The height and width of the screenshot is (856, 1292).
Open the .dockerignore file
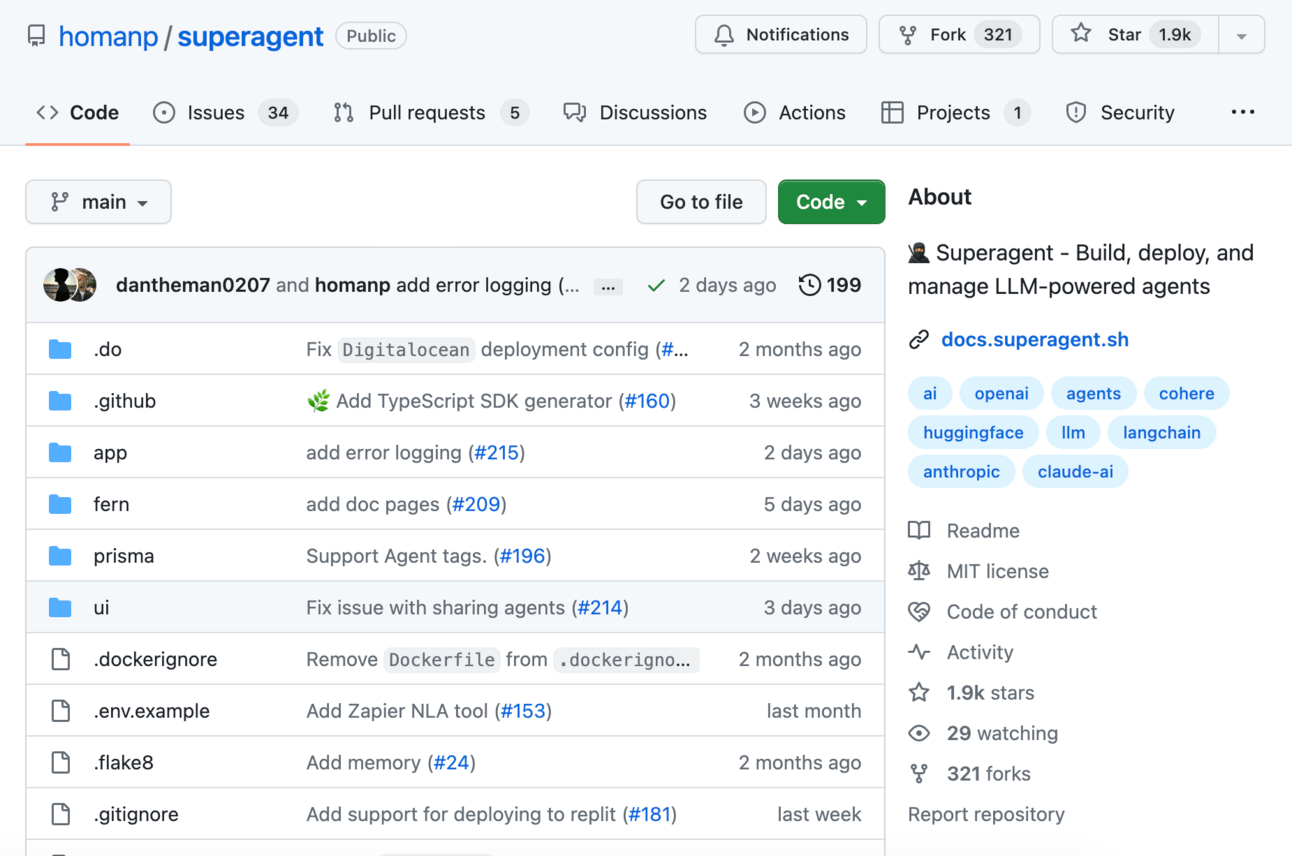tap(155, 659)
